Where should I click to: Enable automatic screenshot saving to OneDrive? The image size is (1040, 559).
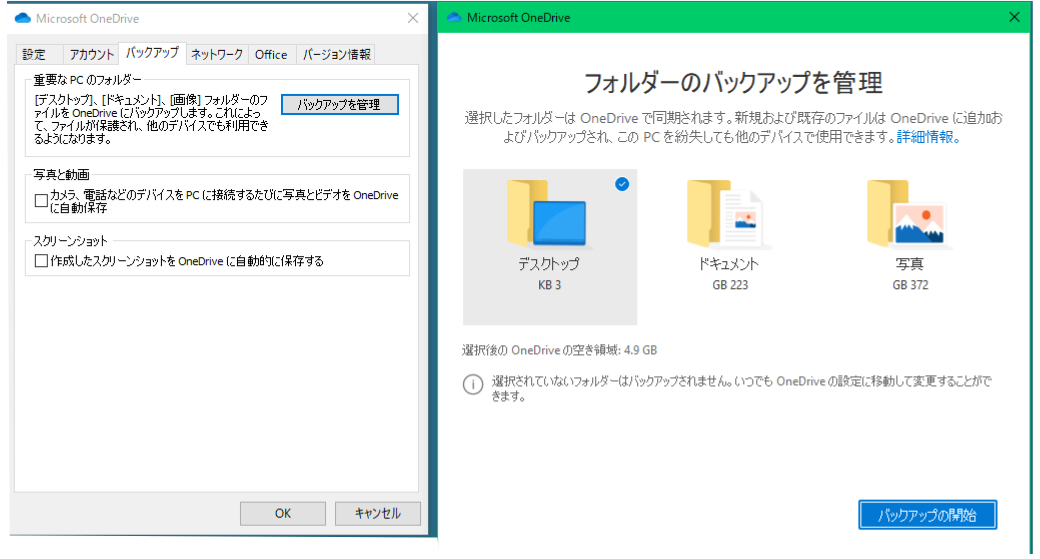41,261
